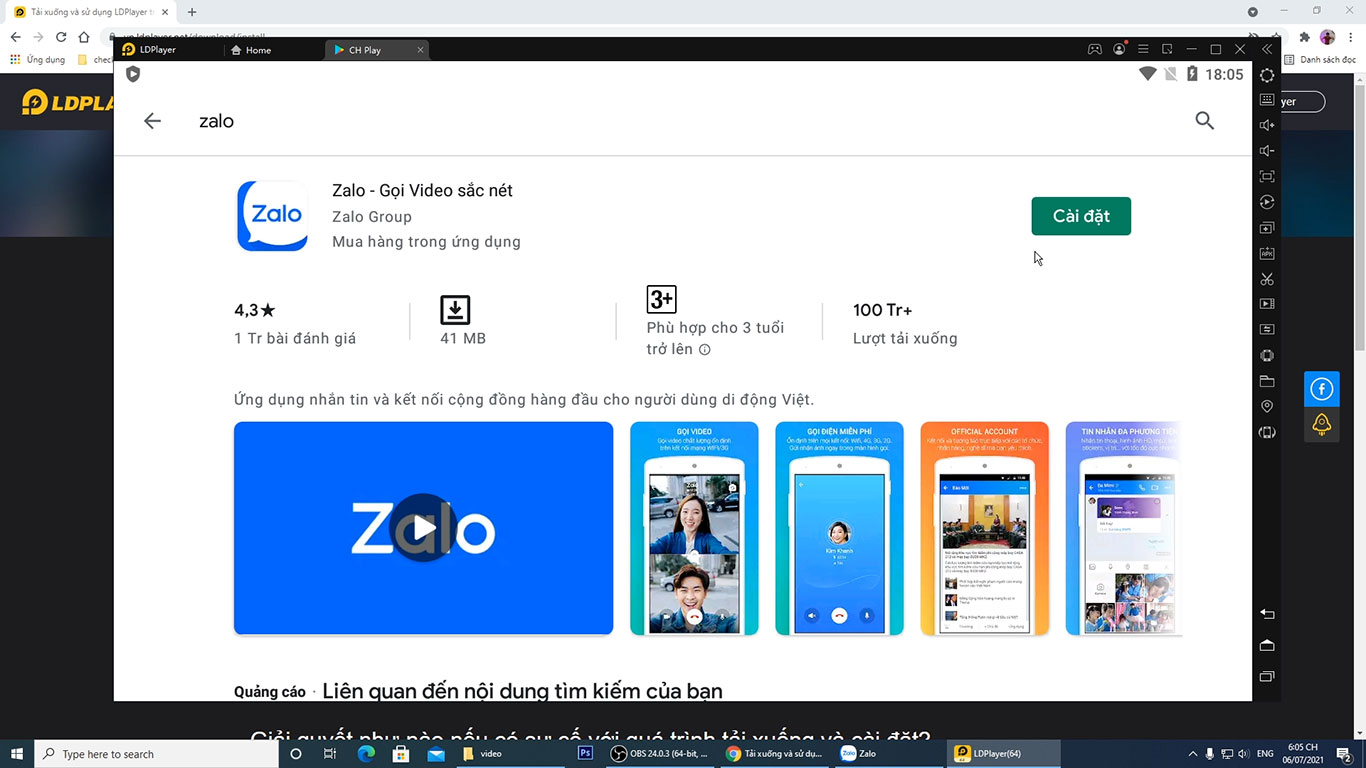
Task: Switch to the Home tab in LDPlayer
Action: click(x=251, y=50)
